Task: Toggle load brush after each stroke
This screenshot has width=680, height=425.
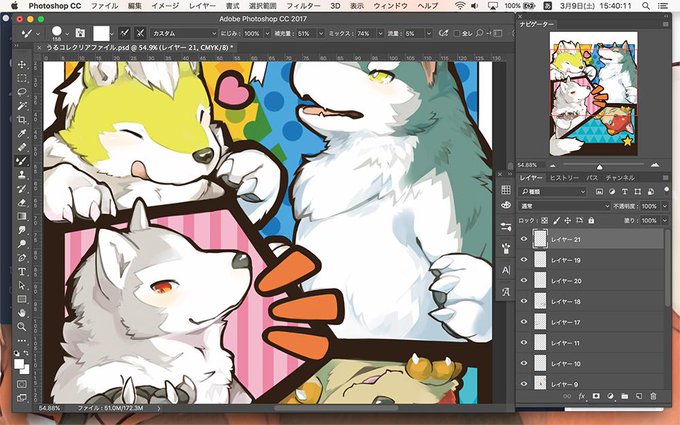Action: (x=124, y=33)
